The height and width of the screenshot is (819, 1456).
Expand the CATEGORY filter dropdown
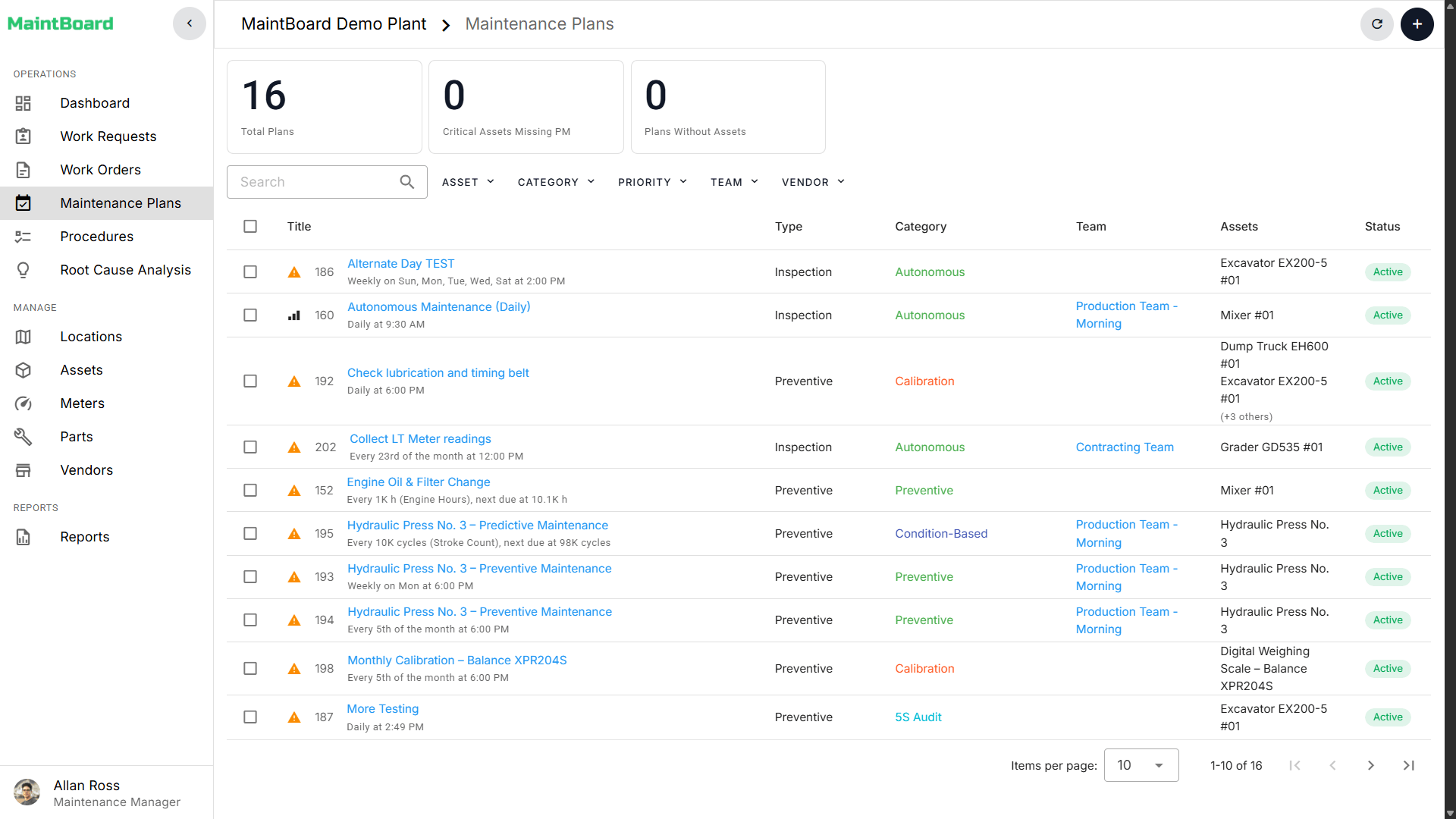[556, 182]
